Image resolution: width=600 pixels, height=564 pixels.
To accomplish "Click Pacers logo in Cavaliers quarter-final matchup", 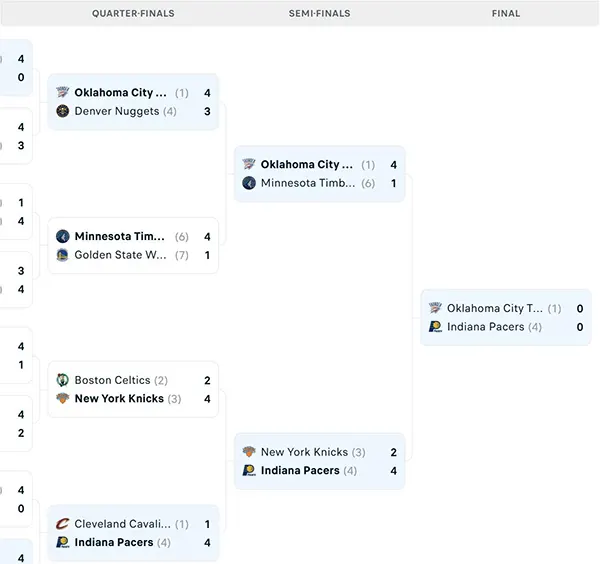I will click(62, 542).
